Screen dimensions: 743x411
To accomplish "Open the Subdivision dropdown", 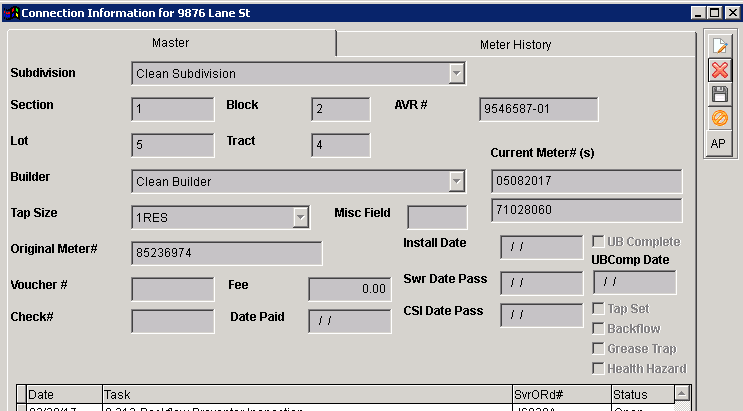I will coord(456,74).
